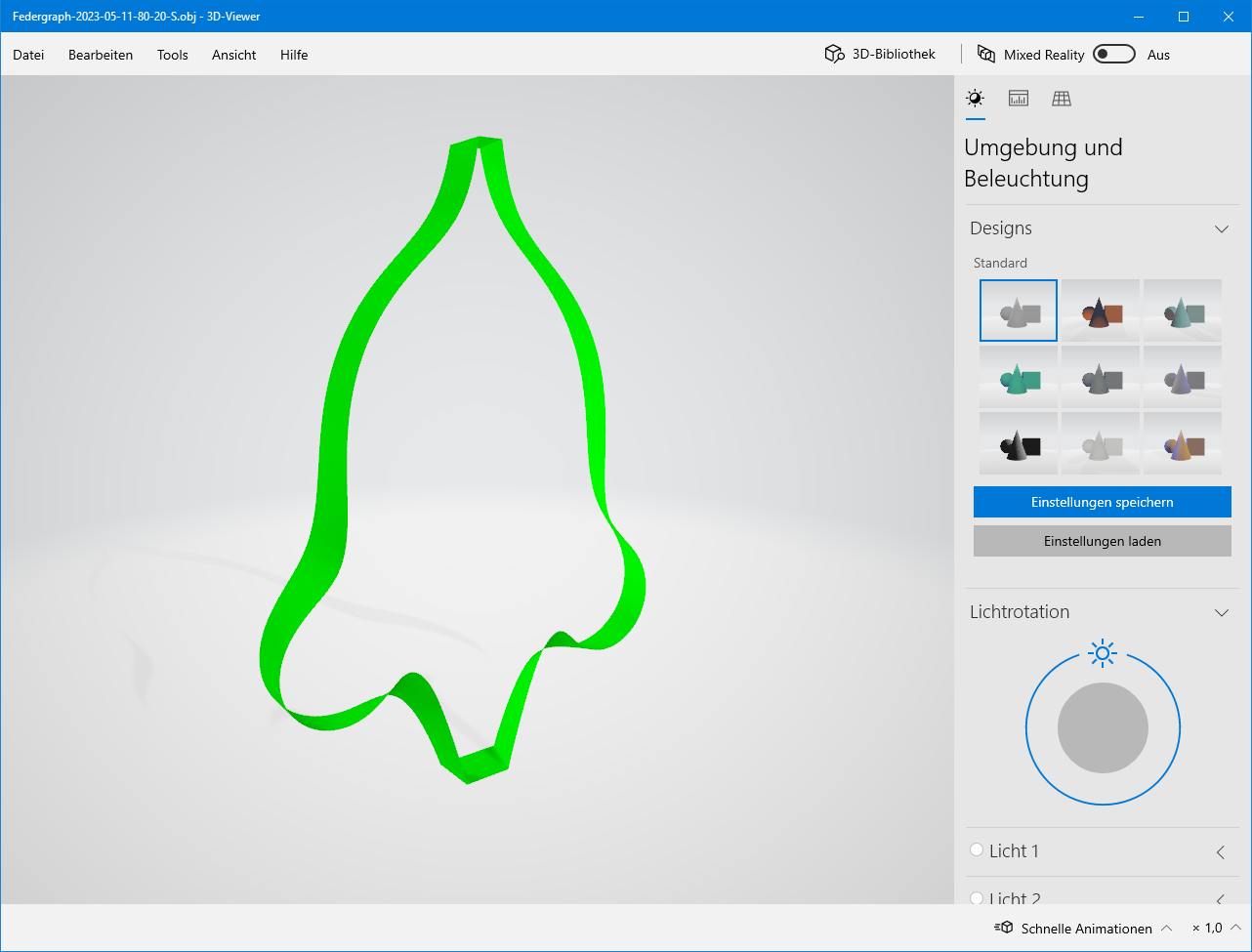Viewport: 1252px width, 952px height.
Task: Click the gray light rotation dial center
Action: tap(1103, 728)
